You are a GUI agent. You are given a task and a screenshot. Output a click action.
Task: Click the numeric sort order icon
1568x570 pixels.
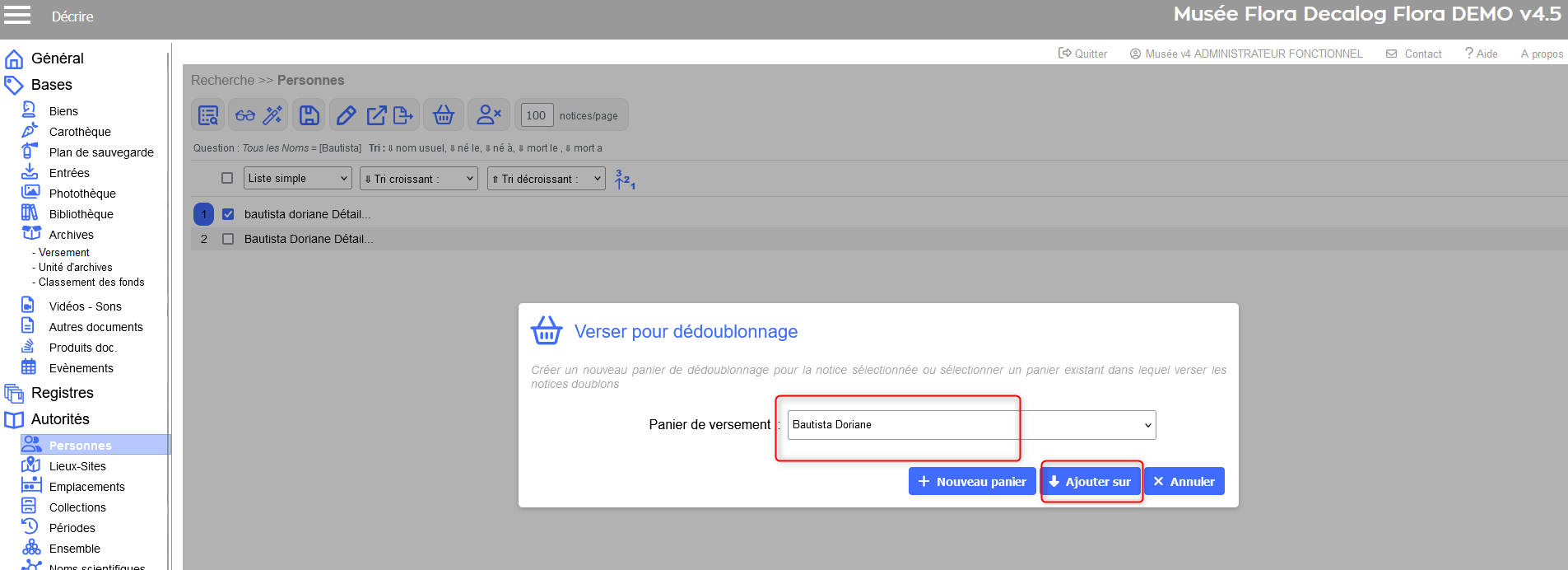[625, 180]
